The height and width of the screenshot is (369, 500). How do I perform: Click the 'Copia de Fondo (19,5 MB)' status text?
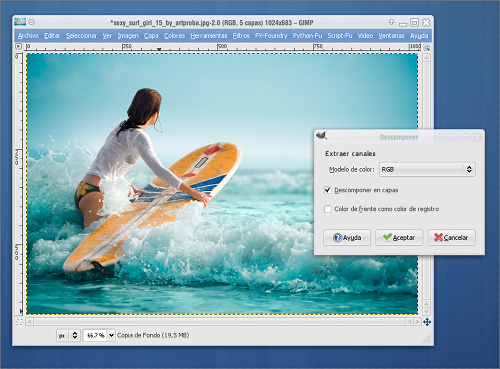[x=153, y=335]
